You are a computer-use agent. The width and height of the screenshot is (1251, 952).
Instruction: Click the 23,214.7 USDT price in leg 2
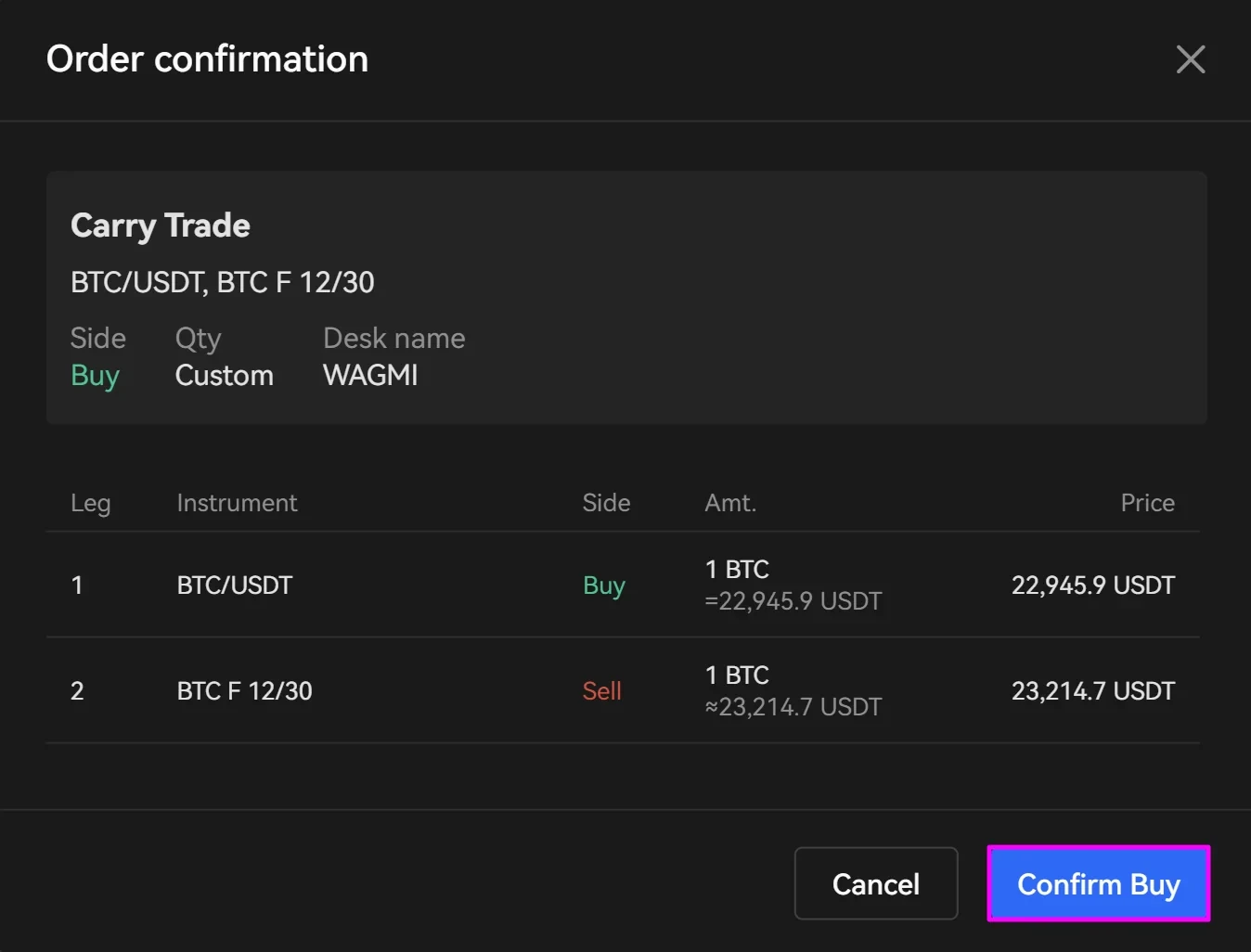(1092, 691)
